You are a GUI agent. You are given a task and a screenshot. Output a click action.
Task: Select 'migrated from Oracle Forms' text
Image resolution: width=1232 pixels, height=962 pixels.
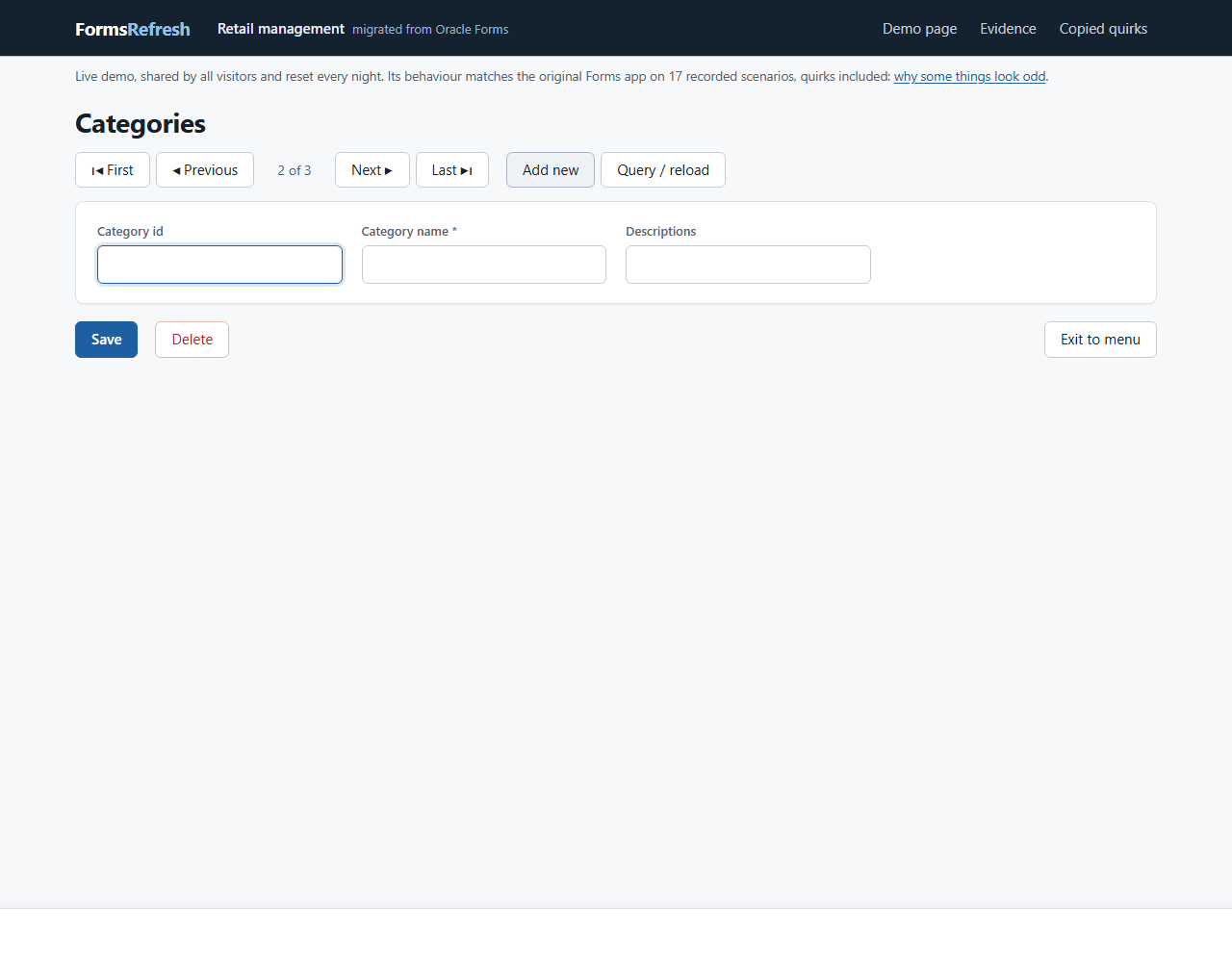click(x=430, y=30)
